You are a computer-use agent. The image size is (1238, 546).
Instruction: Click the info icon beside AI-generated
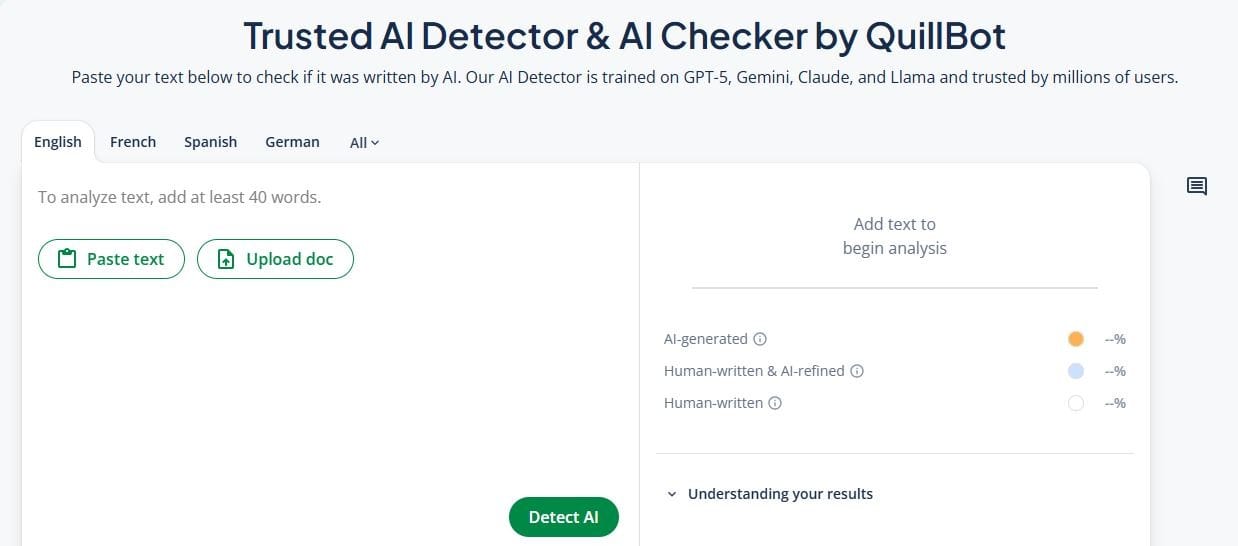[760, 339]
